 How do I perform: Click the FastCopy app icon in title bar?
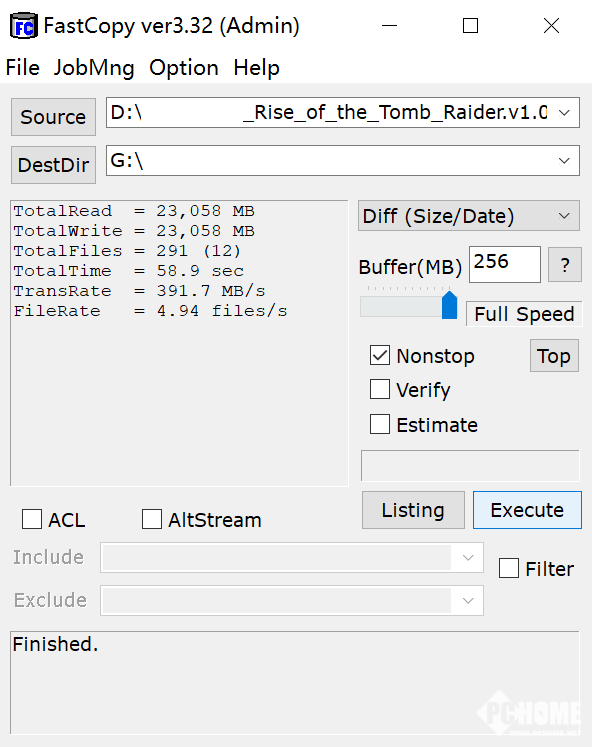point(23,26)
